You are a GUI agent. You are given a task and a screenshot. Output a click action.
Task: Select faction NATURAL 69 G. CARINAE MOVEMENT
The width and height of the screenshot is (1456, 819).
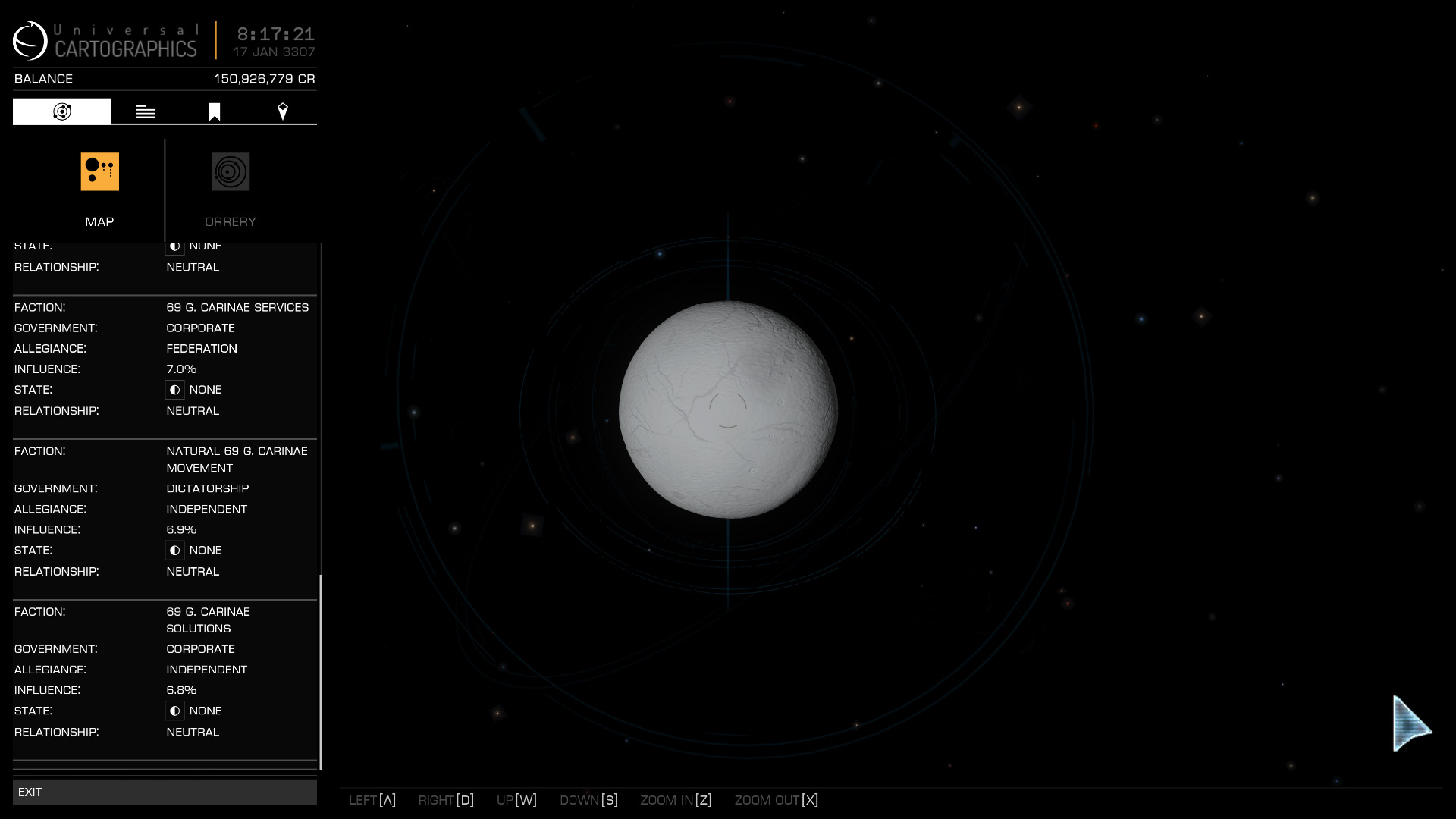click(237, 460)
